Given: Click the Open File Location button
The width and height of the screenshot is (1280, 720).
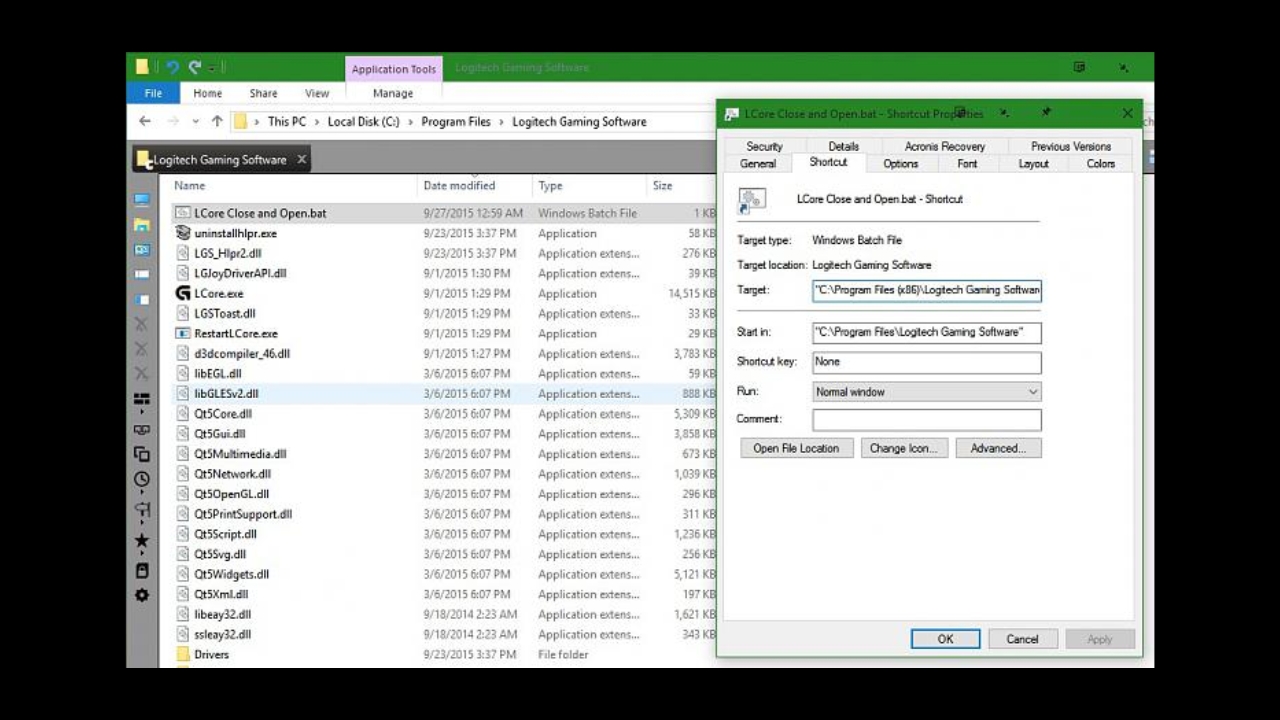Looking at the screenshot, I should (796, 448).
